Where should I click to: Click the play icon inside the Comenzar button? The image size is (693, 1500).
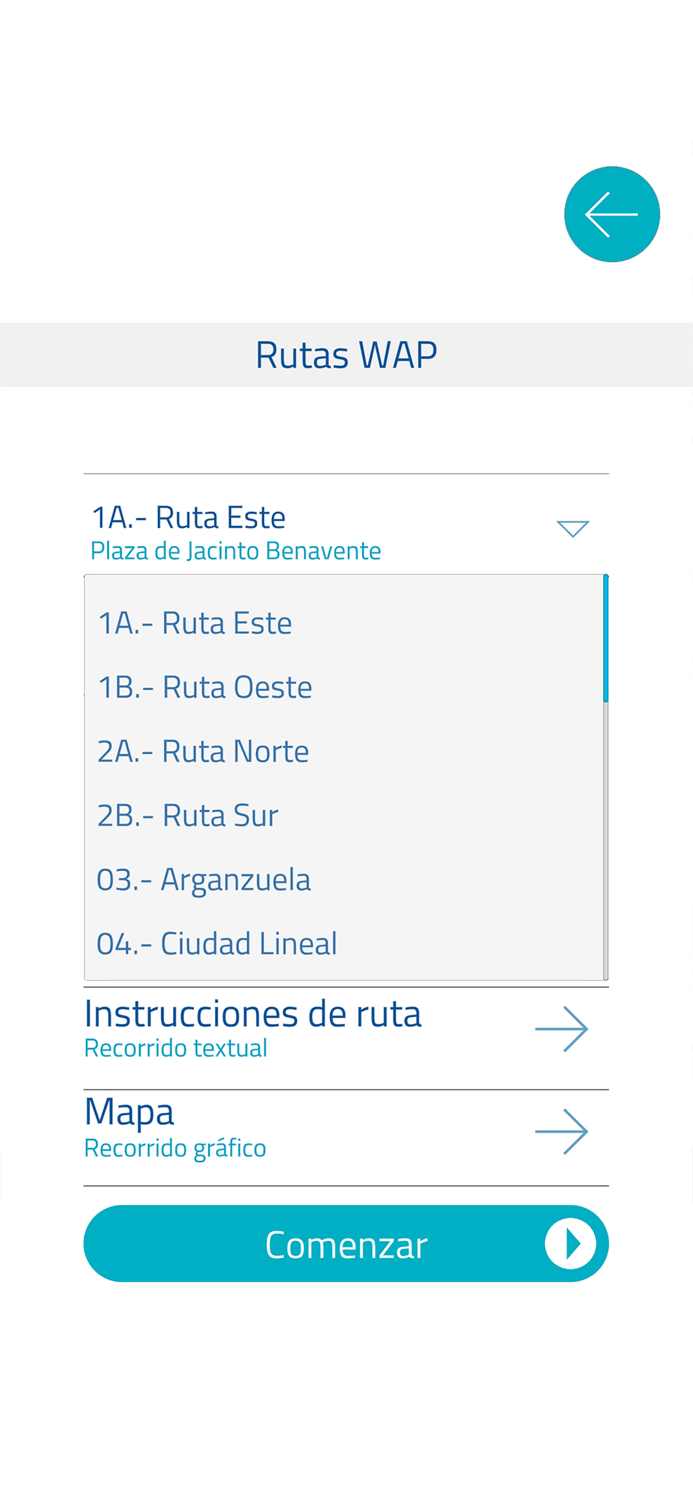point(570,1243)
